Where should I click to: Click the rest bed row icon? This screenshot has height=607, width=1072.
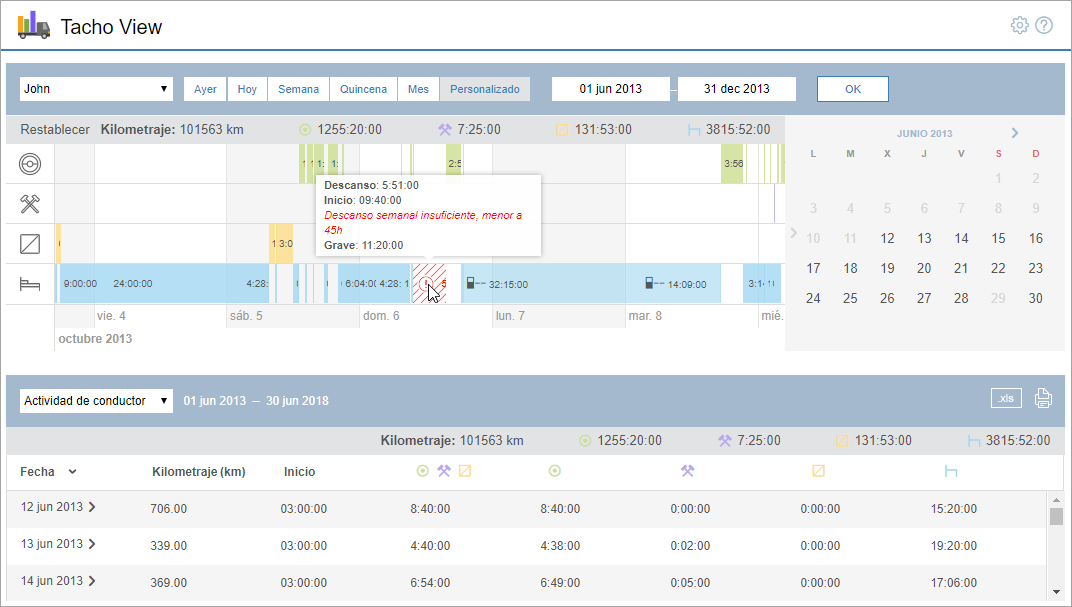30,284
